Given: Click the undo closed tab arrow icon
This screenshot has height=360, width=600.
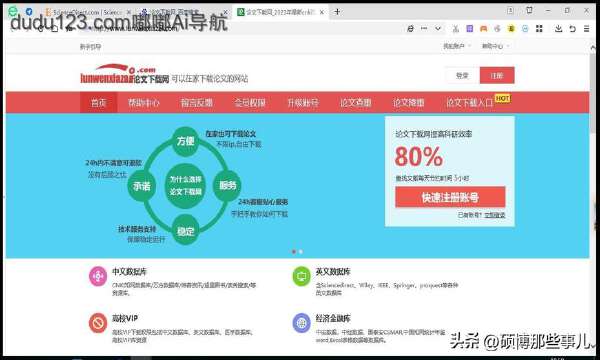Looking at the screenshot, I should click(572, 29).
